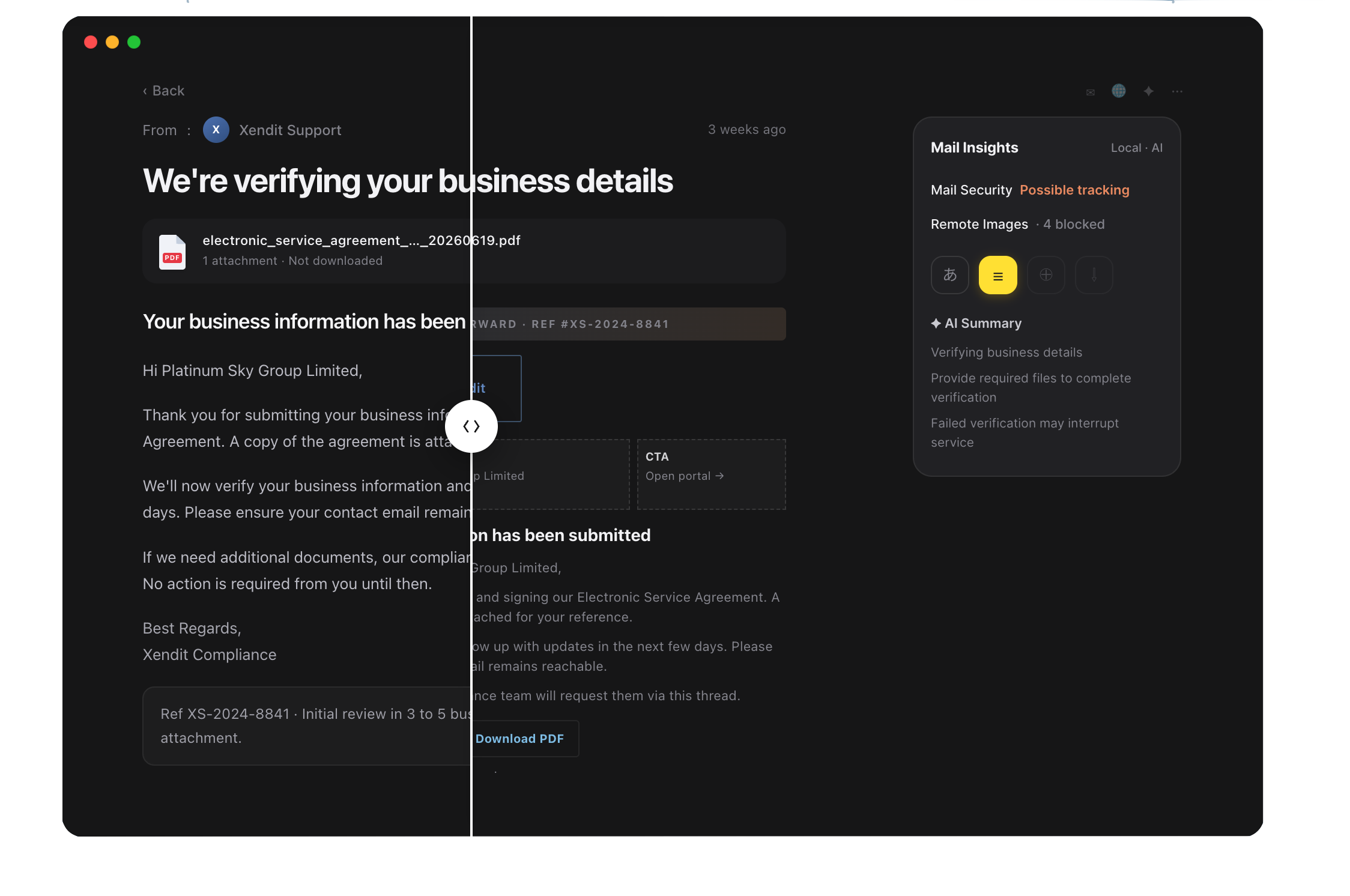The height and width of the screenshot is (896, 1350).
Task: Click the Local · AI label
Action: tap(1137, 148)
